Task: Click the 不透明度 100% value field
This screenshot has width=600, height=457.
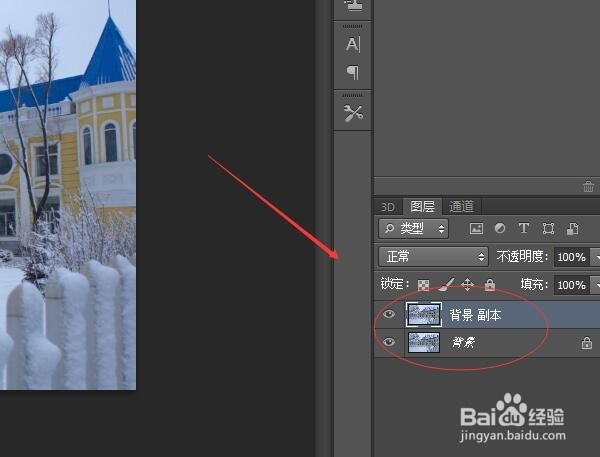Action: (x=572, y=257)
